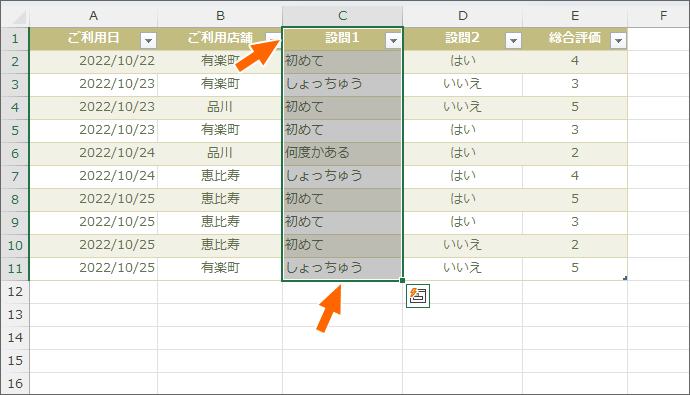Click rating 4 in row 2
Image resolution: width=690 pixels, height=395 pixels.
coord(575,62)
